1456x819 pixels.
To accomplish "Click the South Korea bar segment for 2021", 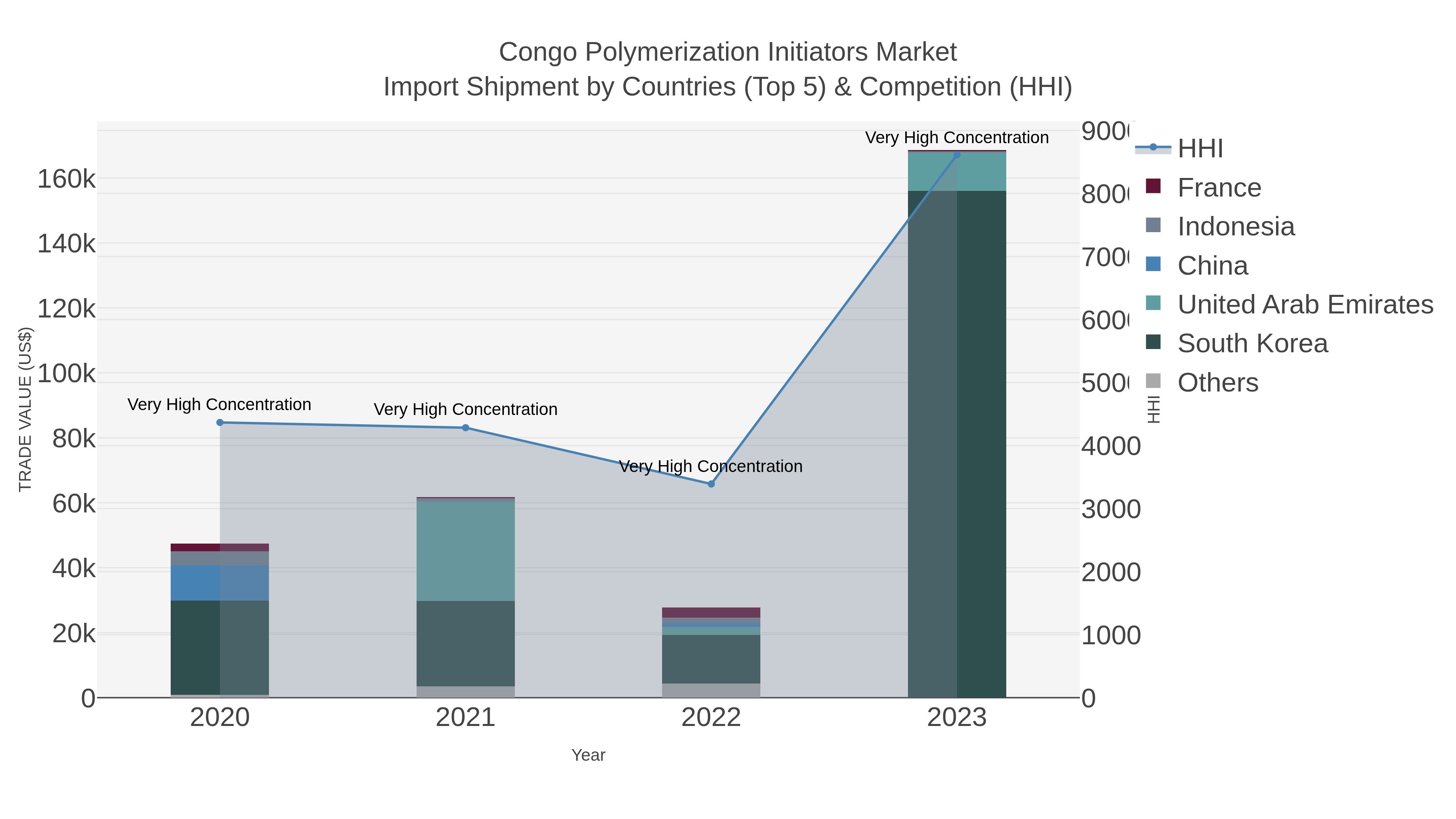I will pos(466,644).
